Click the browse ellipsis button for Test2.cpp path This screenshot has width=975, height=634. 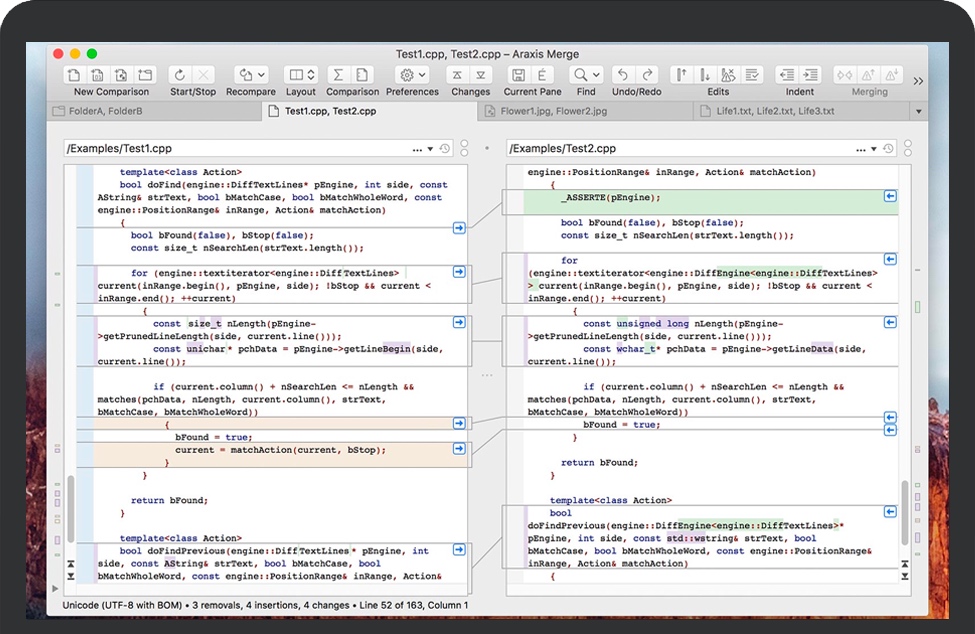pos(859,149)
